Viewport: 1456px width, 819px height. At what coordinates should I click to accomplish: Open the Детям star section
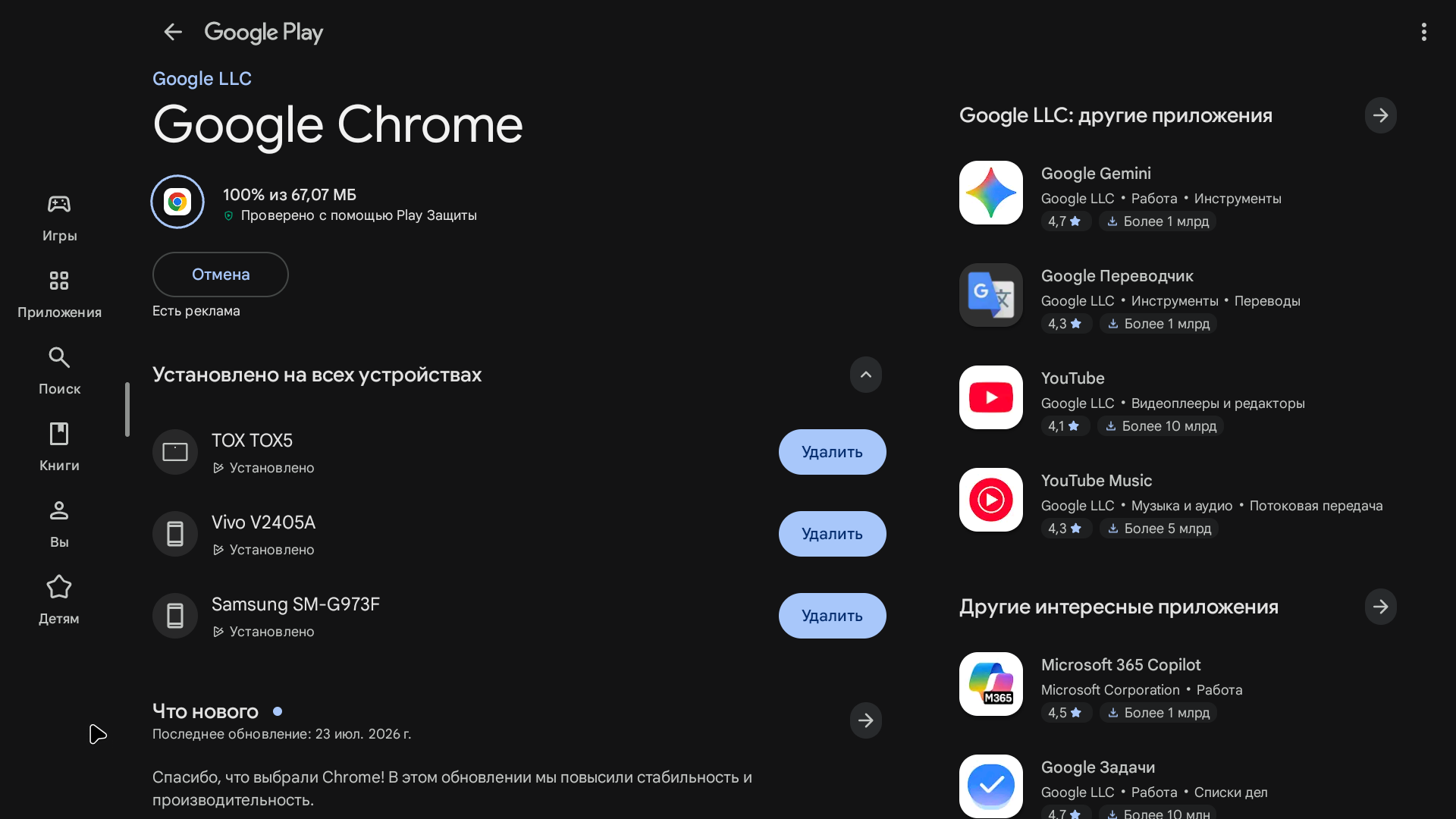[x=59, y=601]
